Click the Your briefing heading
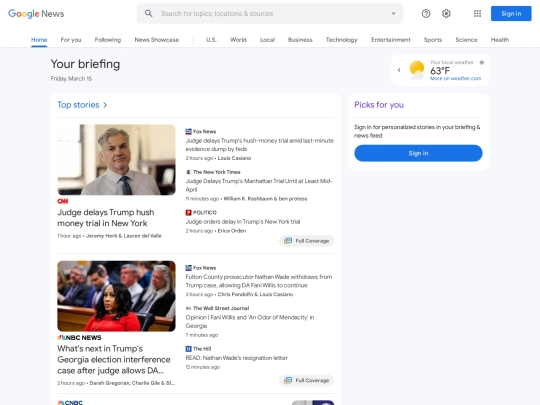 (x=85, y=64)
